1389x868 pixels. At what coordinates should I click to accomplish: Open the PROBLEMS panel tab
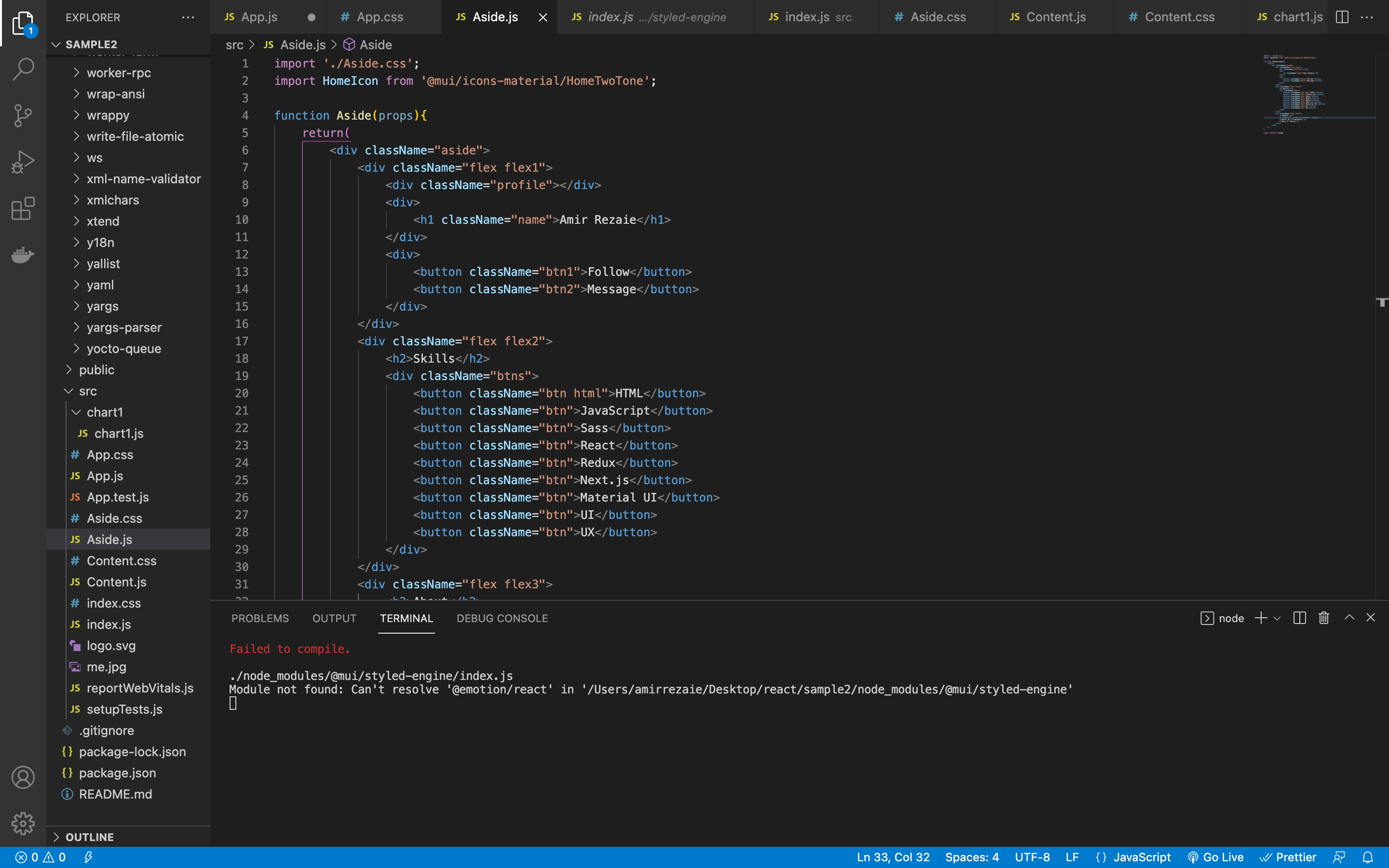pyautogui.click(x=260, y=618)
